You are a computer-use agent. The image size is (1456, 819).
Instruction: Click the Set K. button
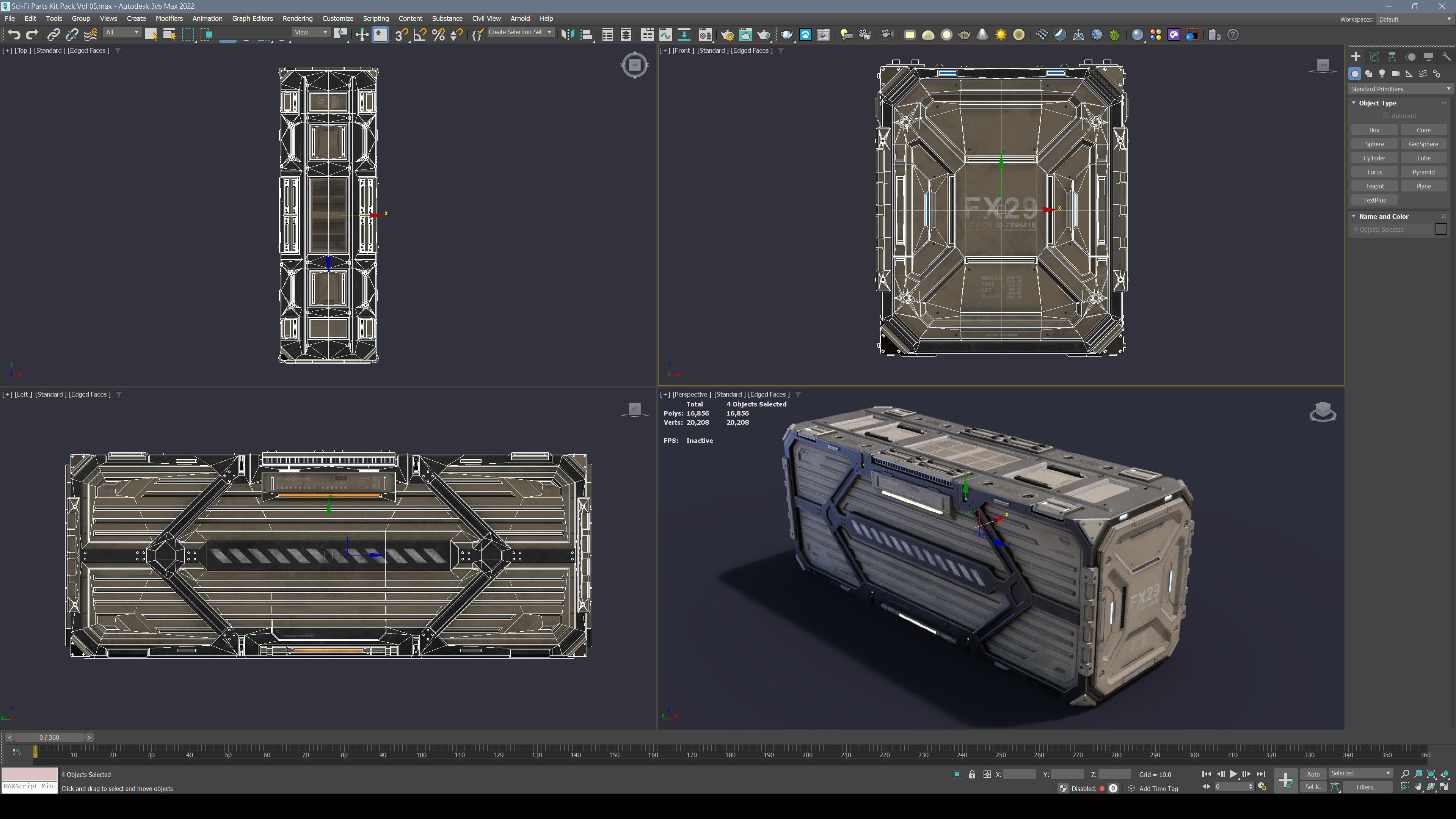tap(1313, 787)
